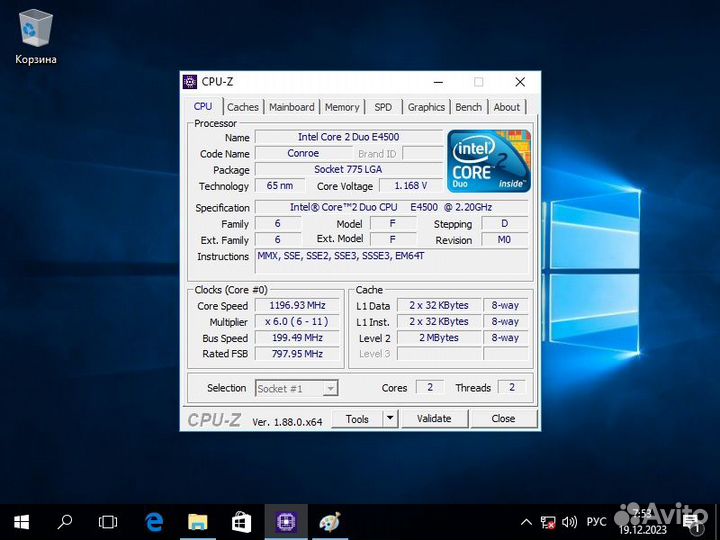Switch to the About tab
Screen dimensions: 720x540
coord(506,107)
